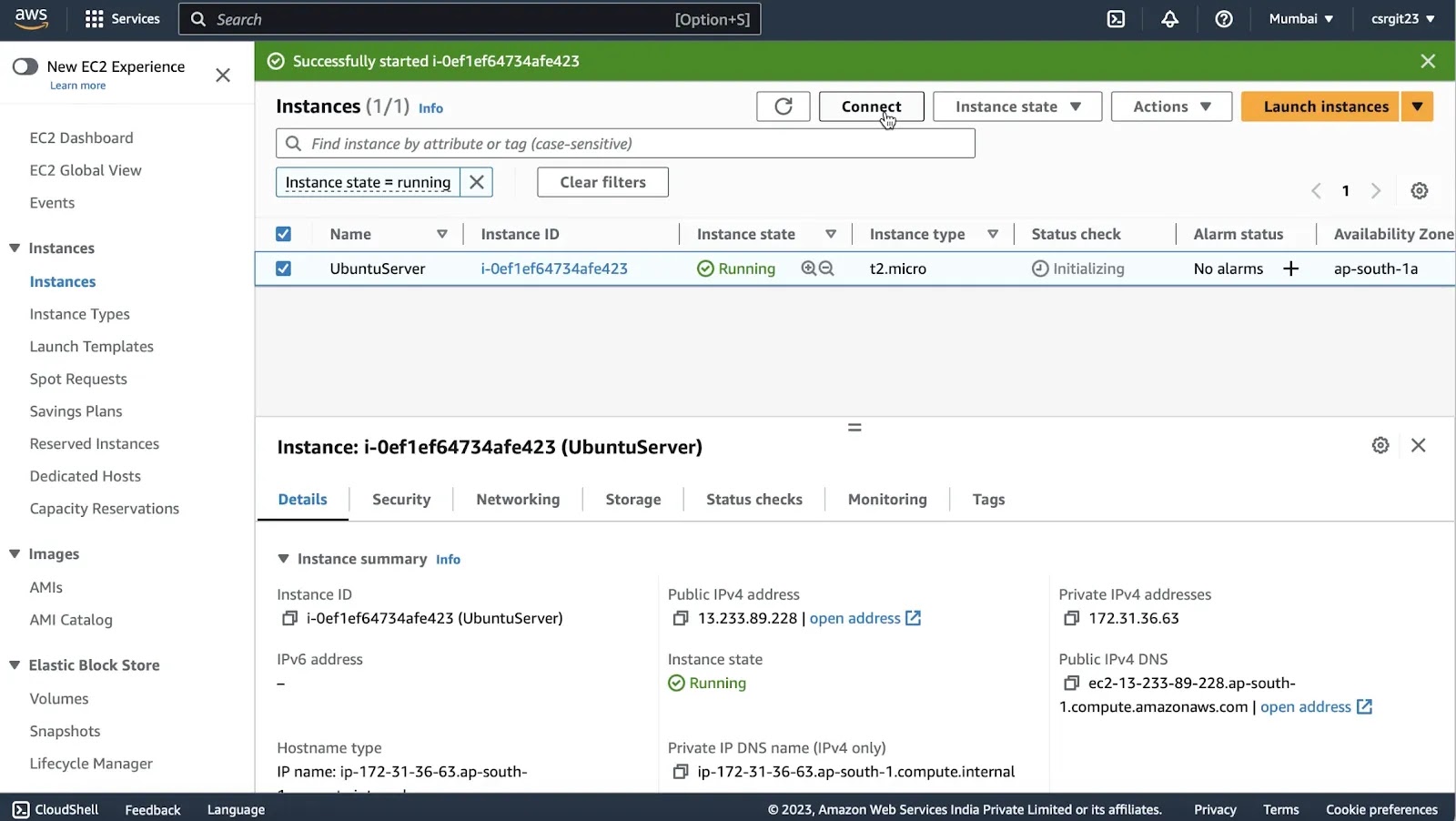Dismiss the success notification banner
This screenshot has width=1456, height=821.
click(1428, 61)
